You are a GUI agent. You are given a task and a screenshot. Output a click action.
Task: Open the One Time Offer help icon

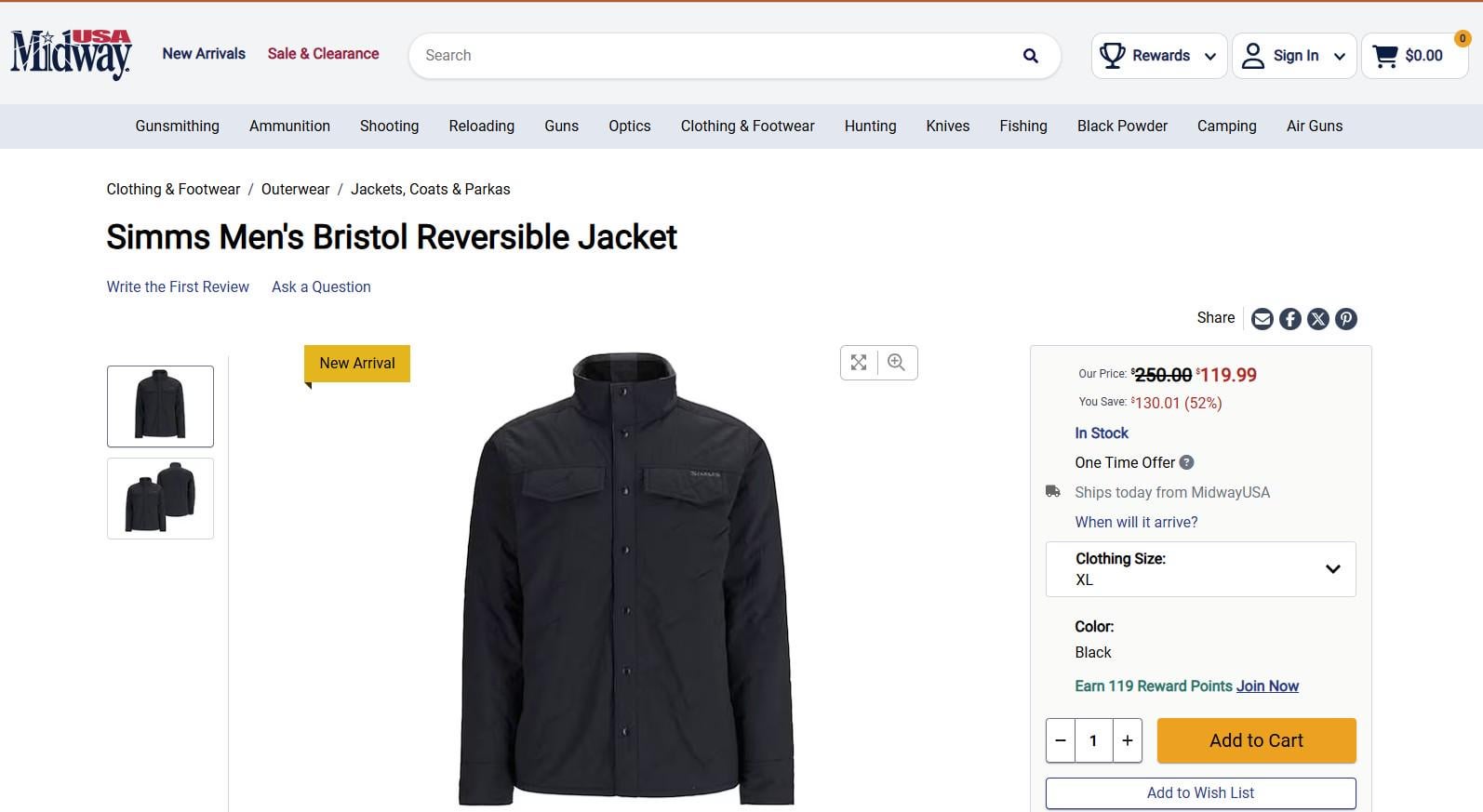point(1186,462)
